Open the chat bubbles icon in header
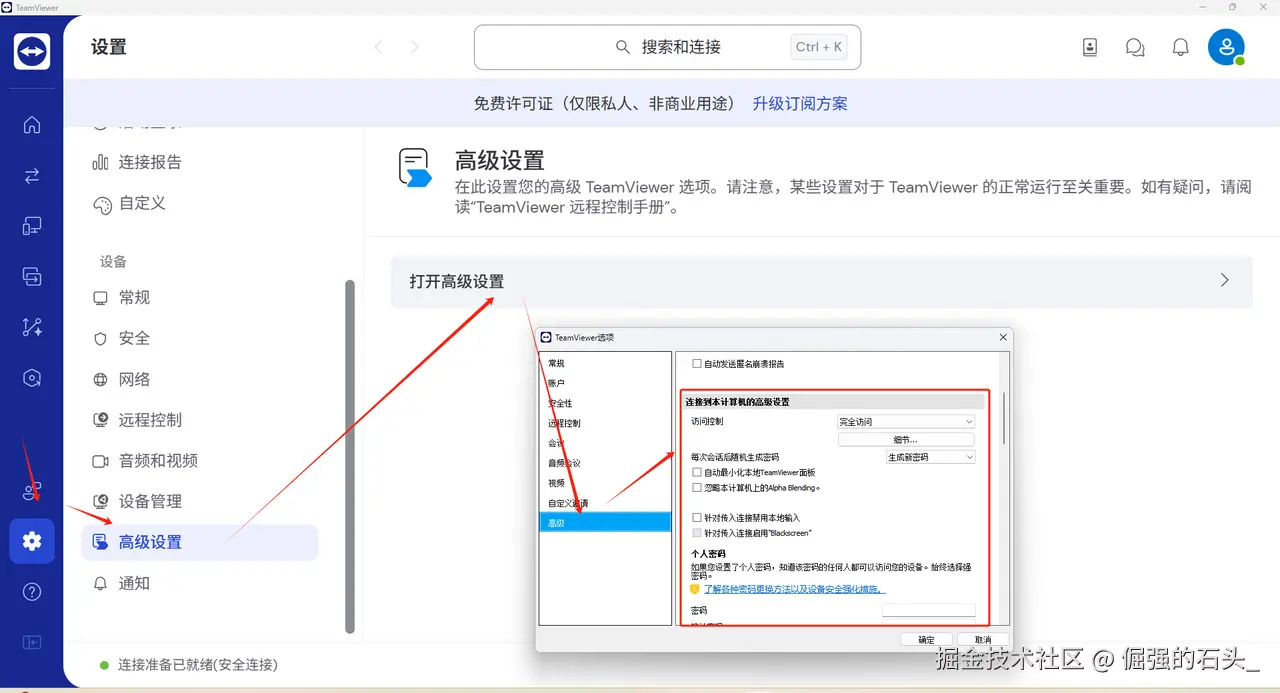 [1135, 47]
